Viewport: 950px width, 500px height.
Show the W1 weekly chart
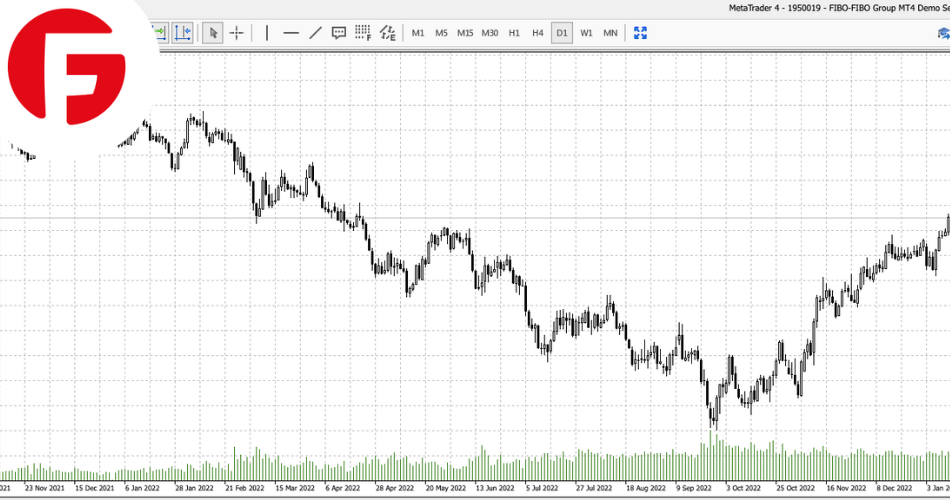[586, 33]
